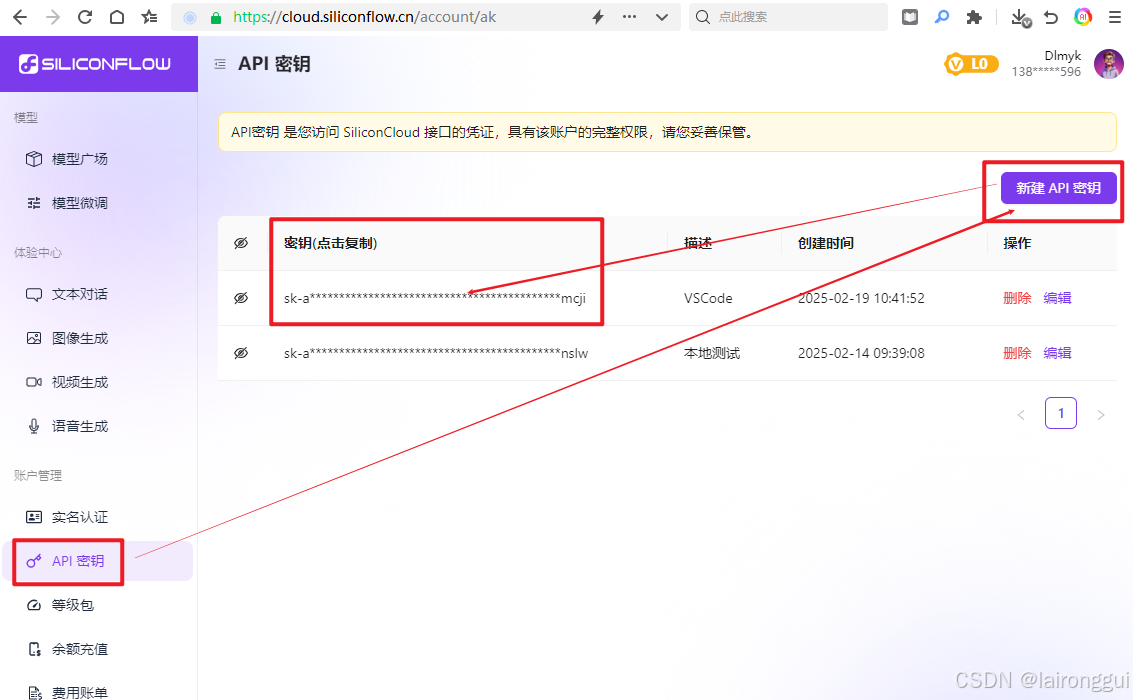Reload the page with the refresh icon
This screenshot has height=700, width=1133.
[85, 17]
